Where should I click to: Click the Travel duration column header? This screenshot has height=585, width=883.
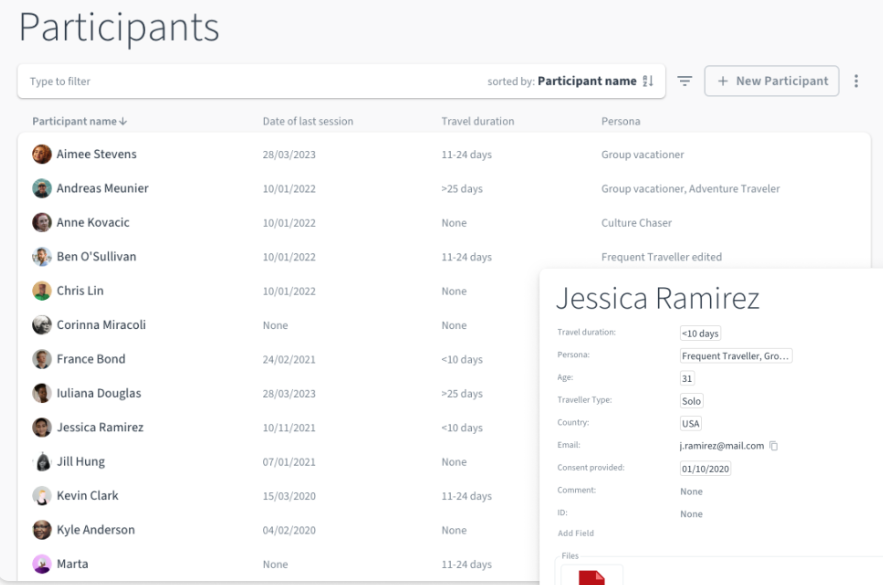[x=477, y=122]
